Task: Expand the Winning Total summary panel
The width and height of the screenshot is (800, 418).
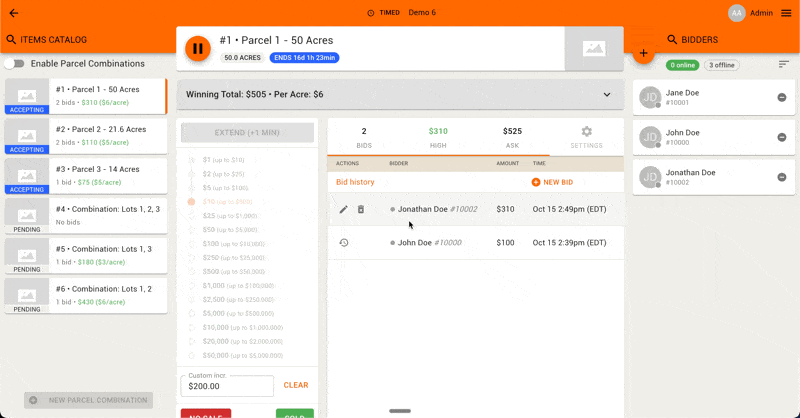Action: pyautogui.click(x=606, y=95)
